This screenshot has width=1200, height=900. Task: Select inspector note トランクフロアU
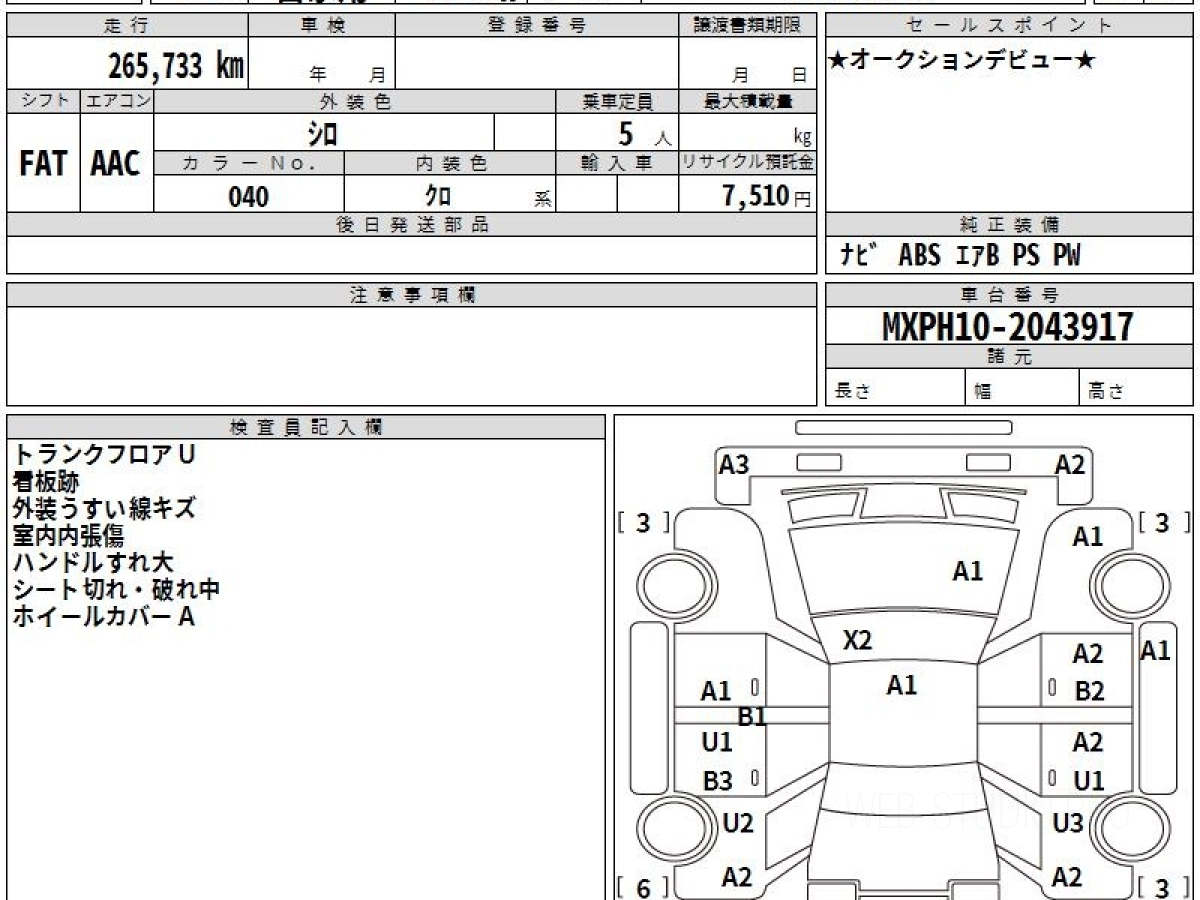(x=104, y=454)
